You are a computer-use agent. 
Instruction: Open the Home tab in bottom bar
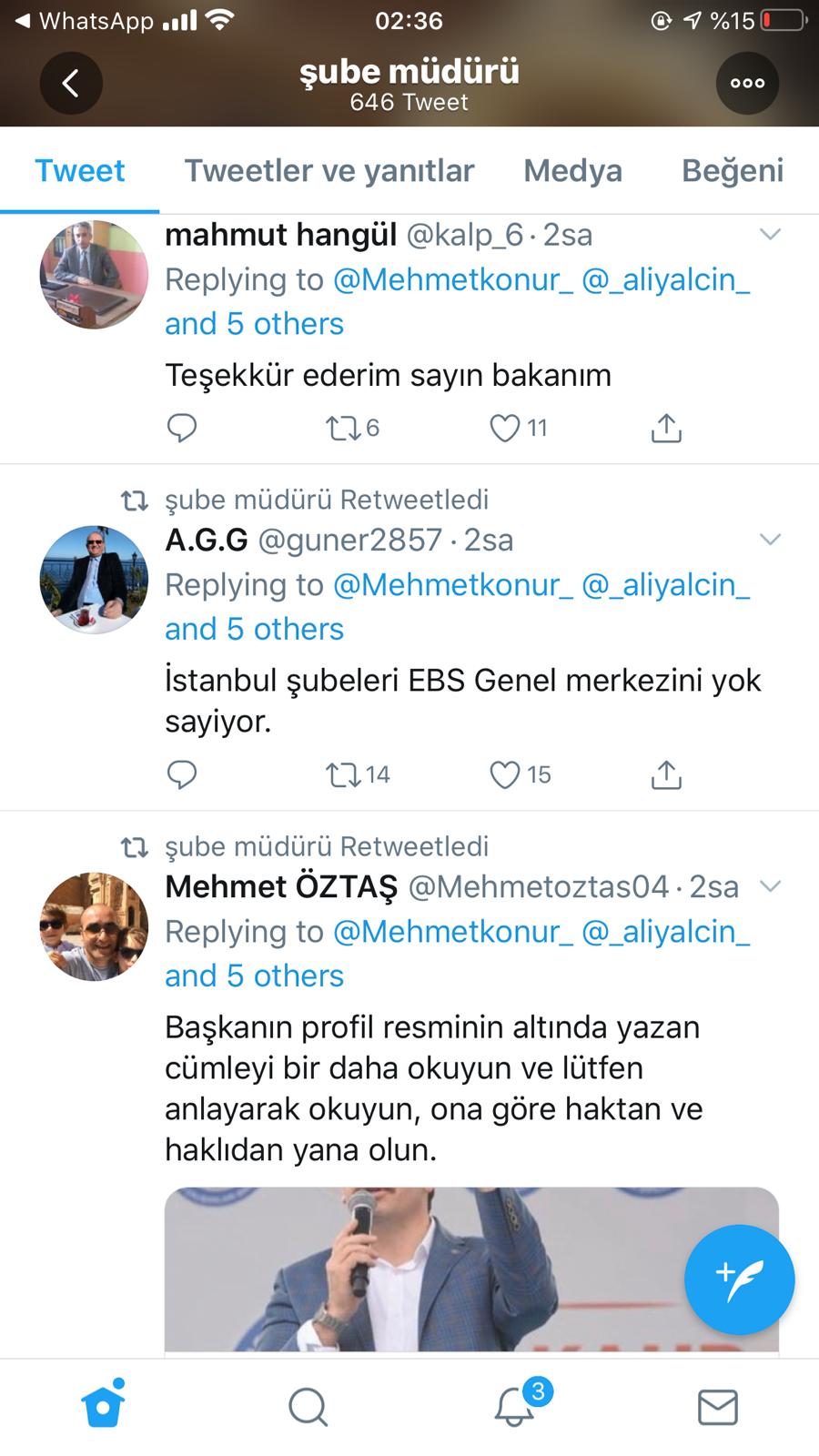coord(103,1406)
